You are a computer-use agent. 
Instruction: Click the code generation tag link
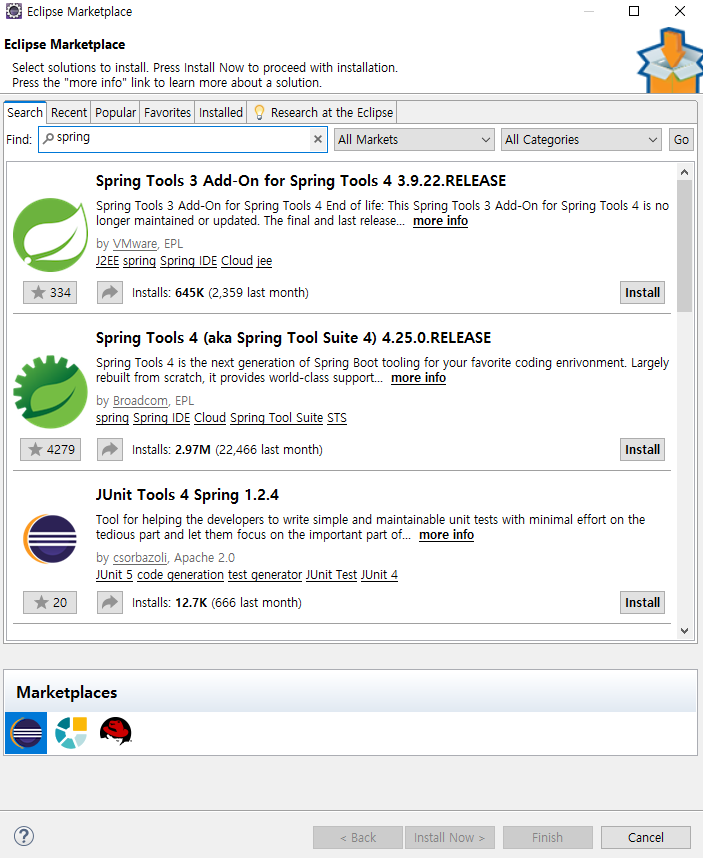pos(180,575)
